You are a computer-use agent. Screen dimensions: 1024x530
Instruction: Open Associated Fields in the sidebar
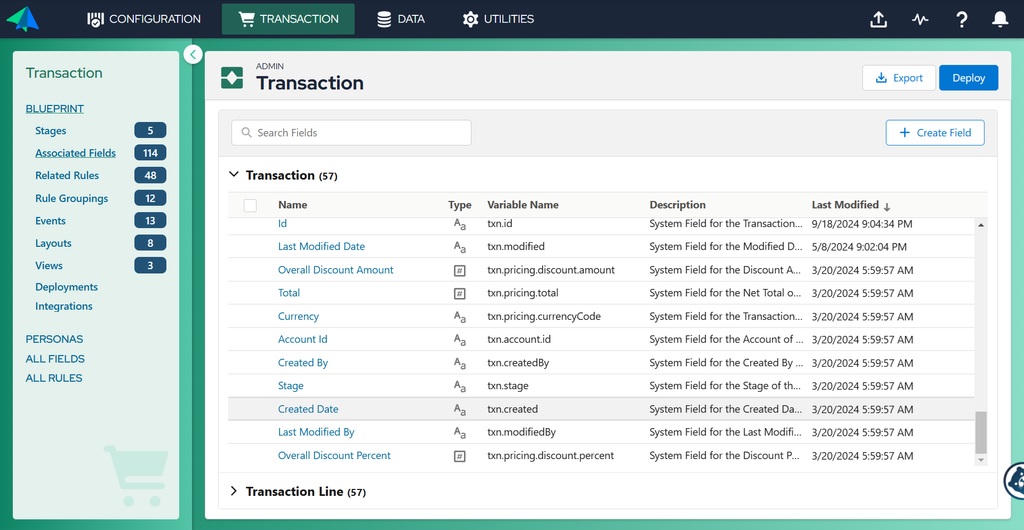[x=76, y=153]
